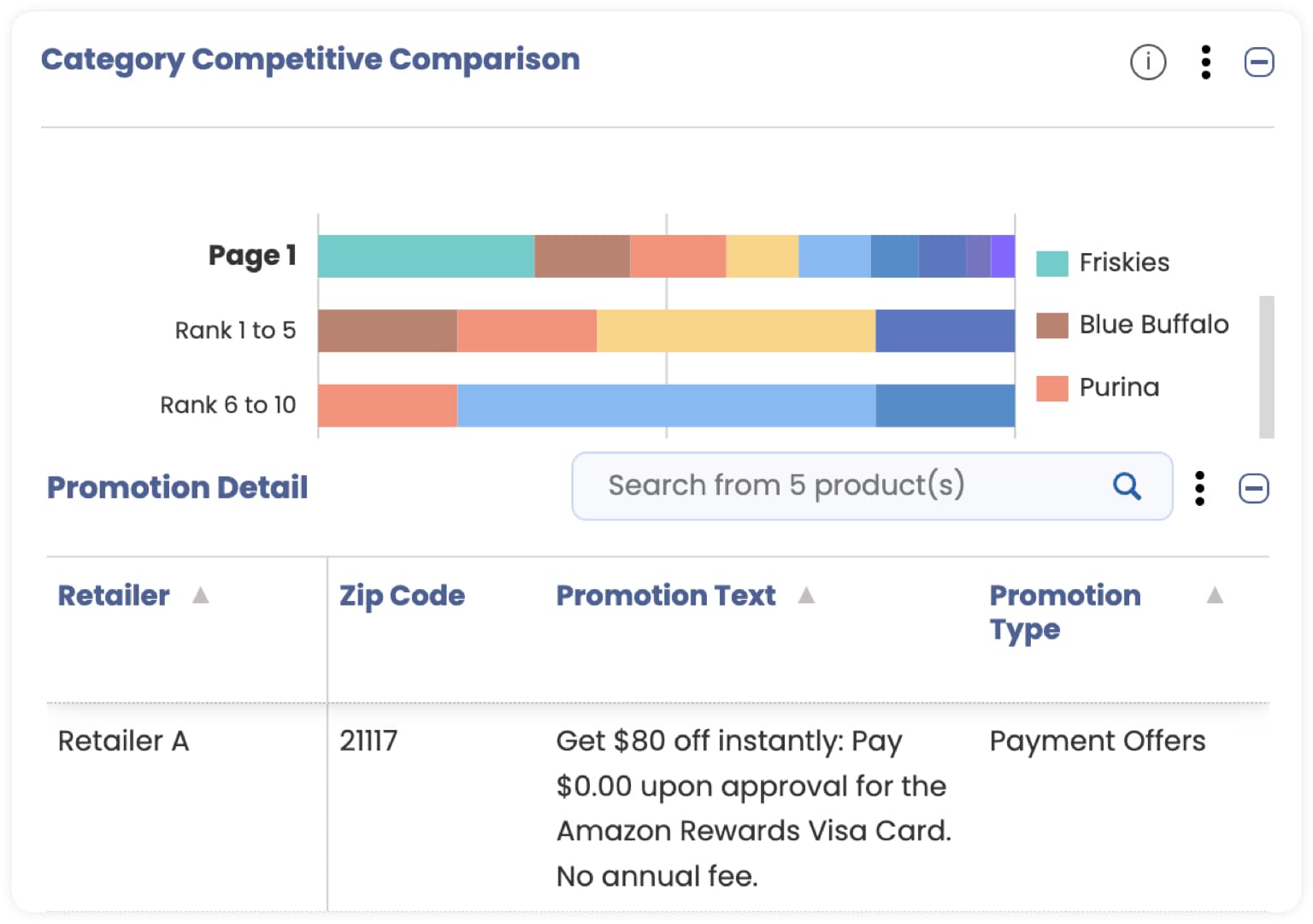The height and width of the screenshot is (924, 1313).
Task: Click the Search from 5 product(s) field
Action: pyautogui.click(x=871, y=486)
